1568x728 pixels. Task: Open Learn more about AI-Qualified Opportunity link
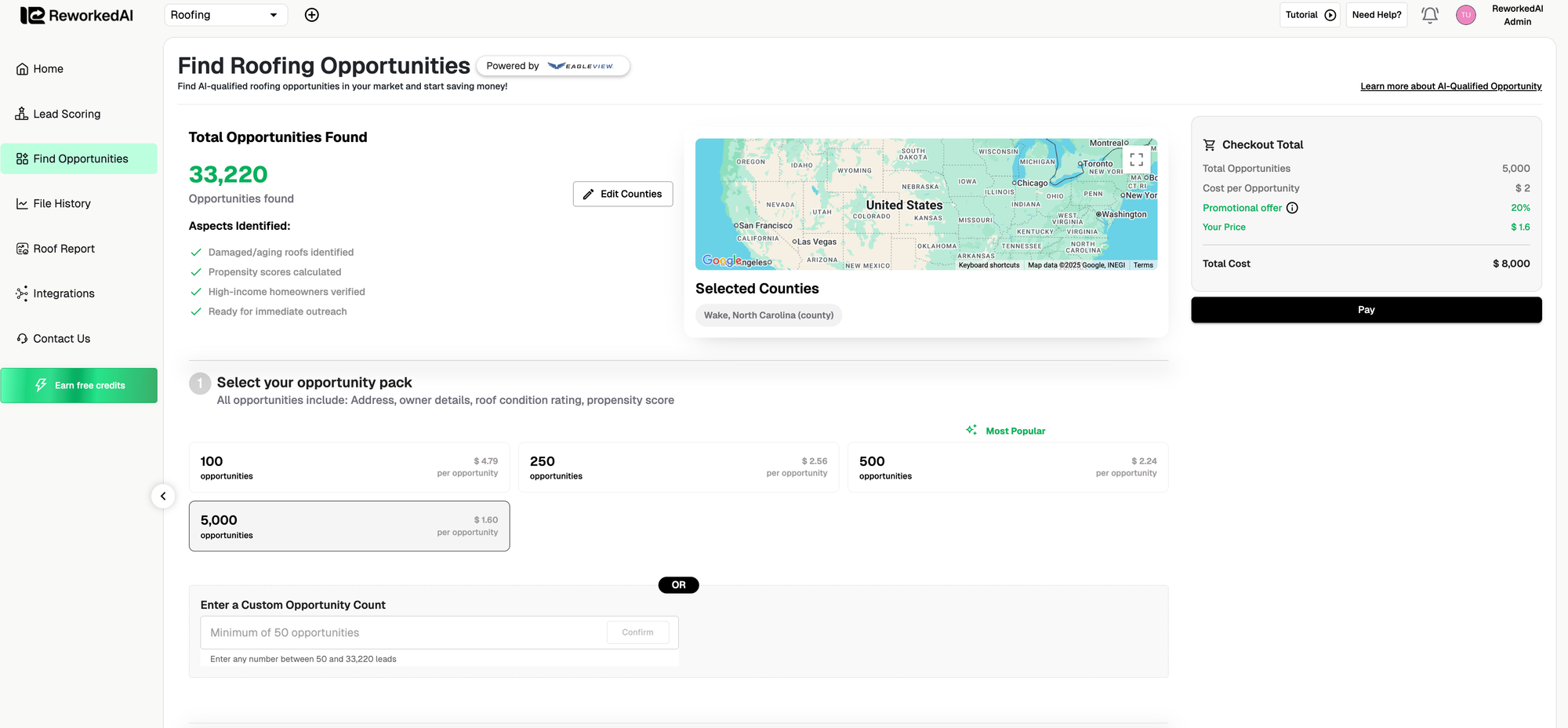pyautogui.click(x=1450, y=86)
